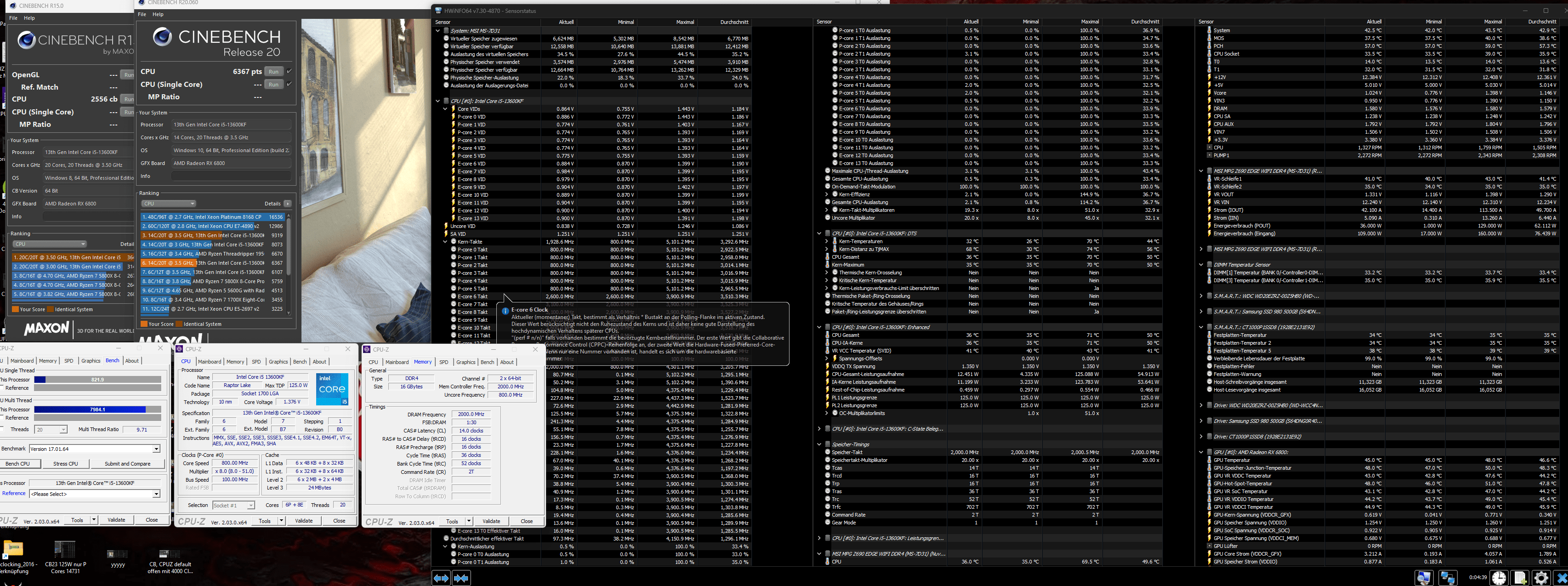Open HWiNFO remote monitor computer icon
Screen dimensions: 1568x586
coord(1424,577)
